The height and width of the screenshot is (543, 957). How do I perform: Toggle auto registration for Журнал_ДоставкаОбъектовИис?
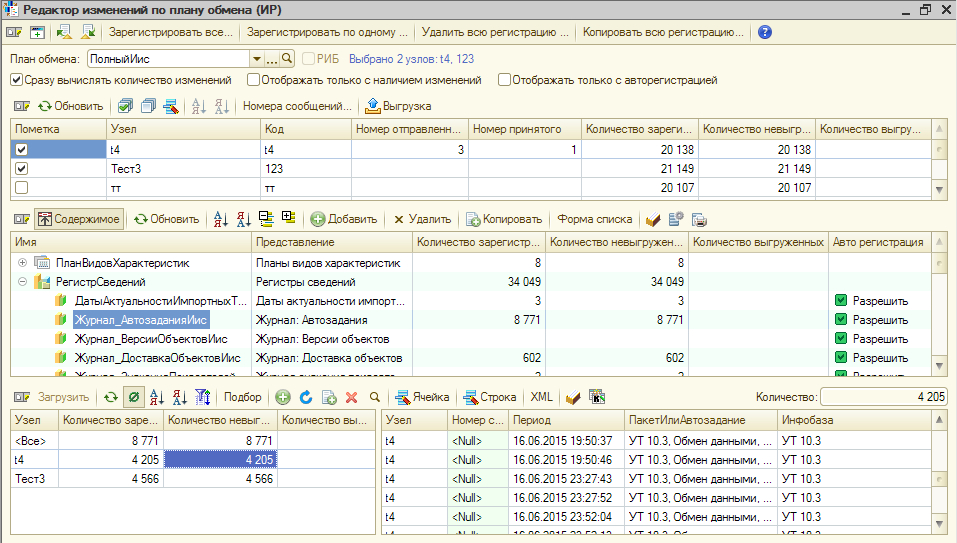click(841, 357)
